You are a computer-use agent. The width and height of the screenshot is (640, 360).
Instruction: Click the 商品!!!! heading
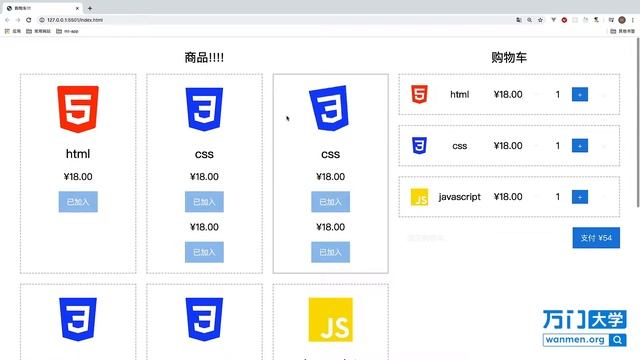[204, 58]
